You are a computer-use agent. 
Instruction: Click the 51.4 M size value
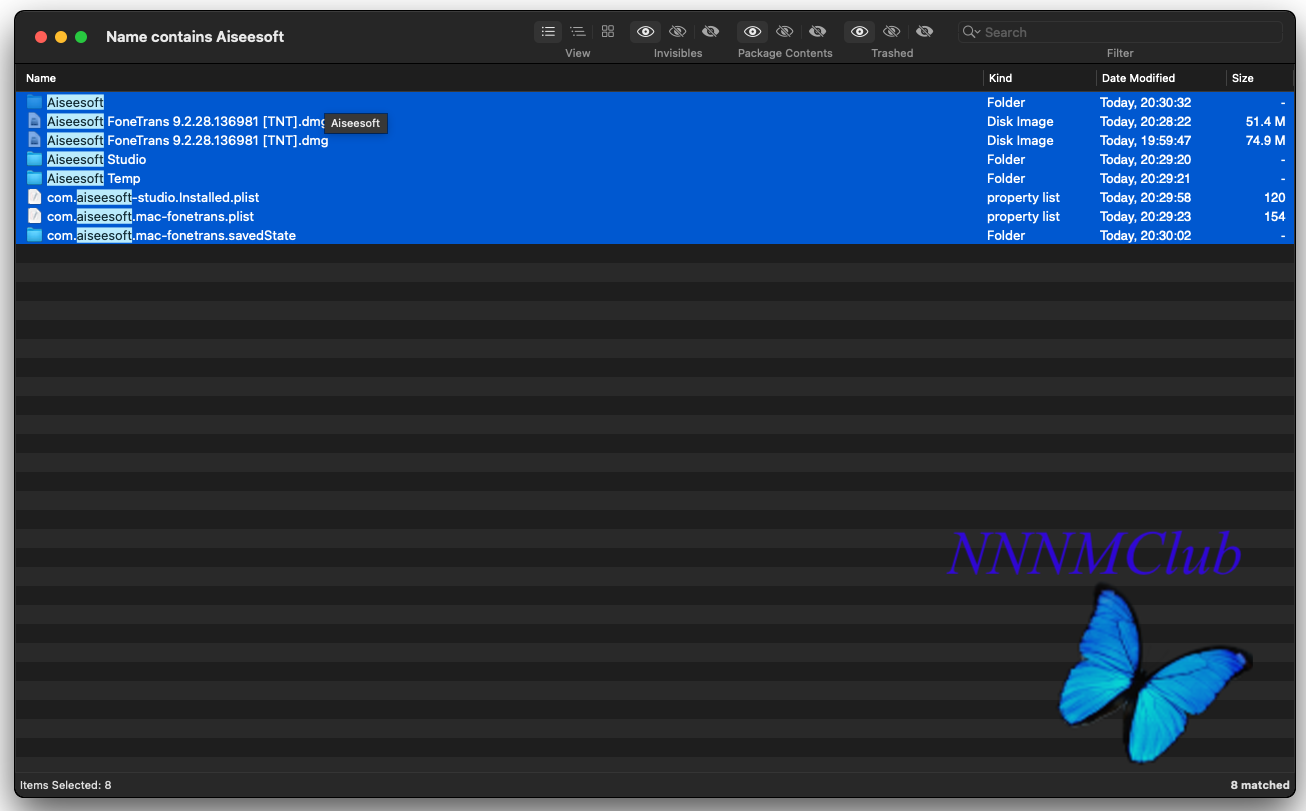(x=1265, y=121)
